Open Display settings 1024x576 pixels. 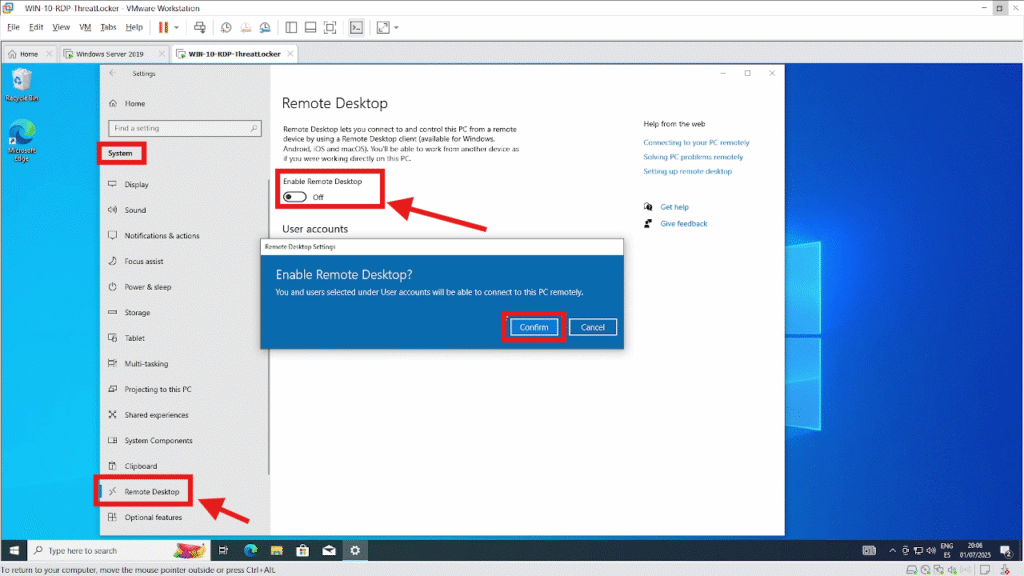[136, 185]
